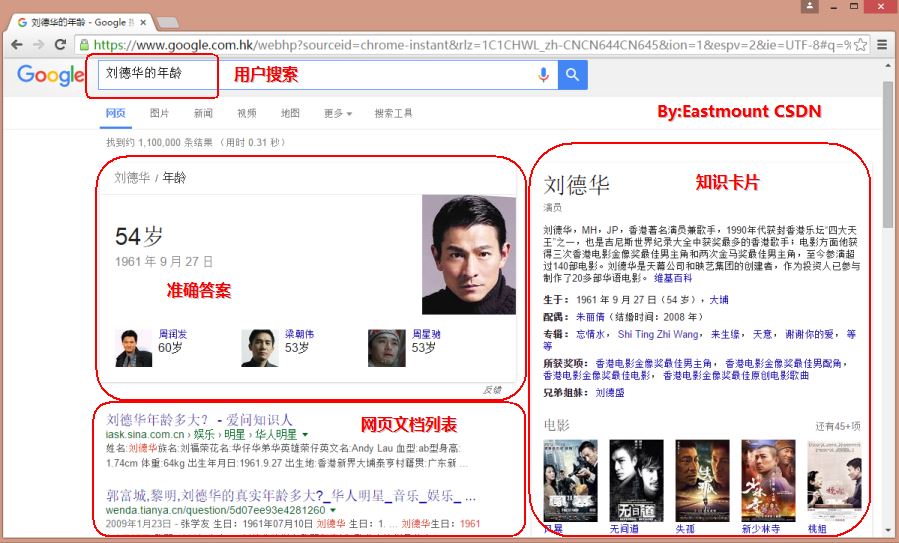Screen dimensions: 899x543
Task: Click the result count text 找到约 1,100,000 条结果
Action: click(x=159, y=142)
